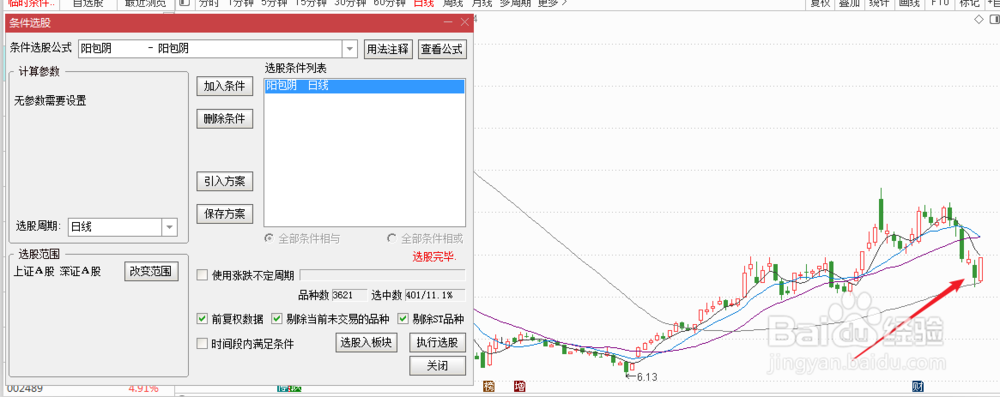Close the 条件选股 dialog with X
The height and width of the screenshot is (397, 1000).
pos(465,22)
